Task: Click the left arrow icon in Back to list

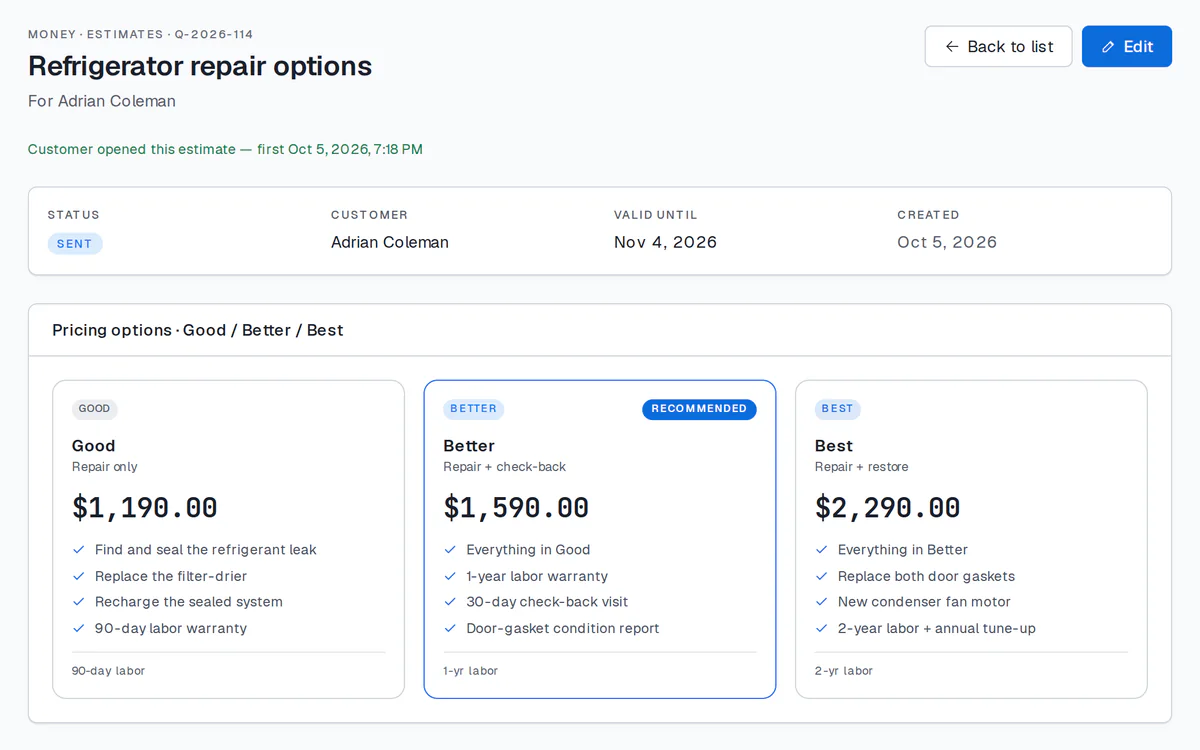Action: pyautogui.click(x=952, y=47)
